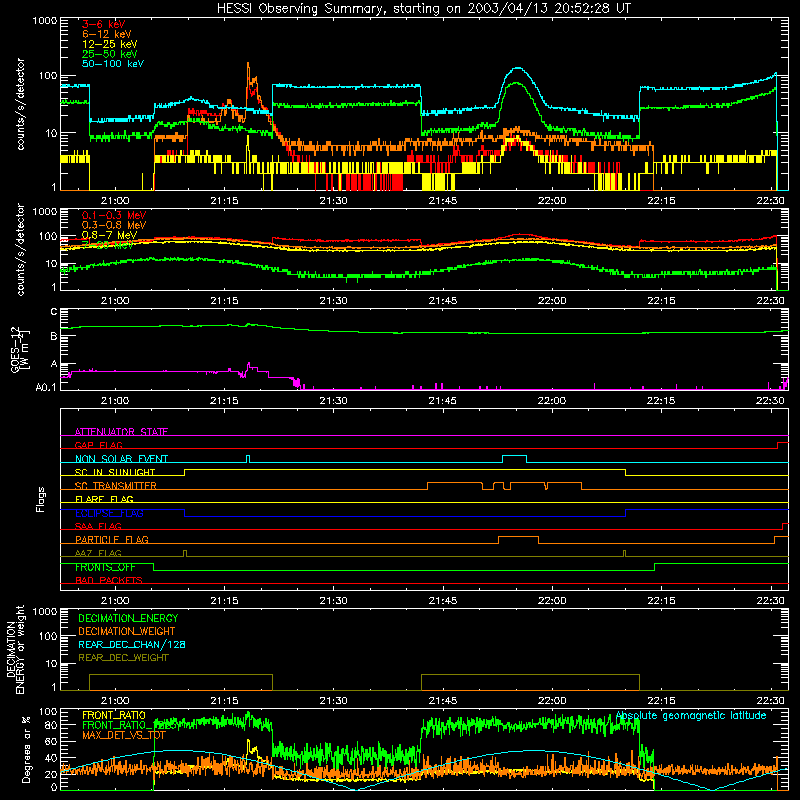Click the MAX_DET_VS_TOT legend label
Screen dimensions: 800x800
tap(124, 735)
